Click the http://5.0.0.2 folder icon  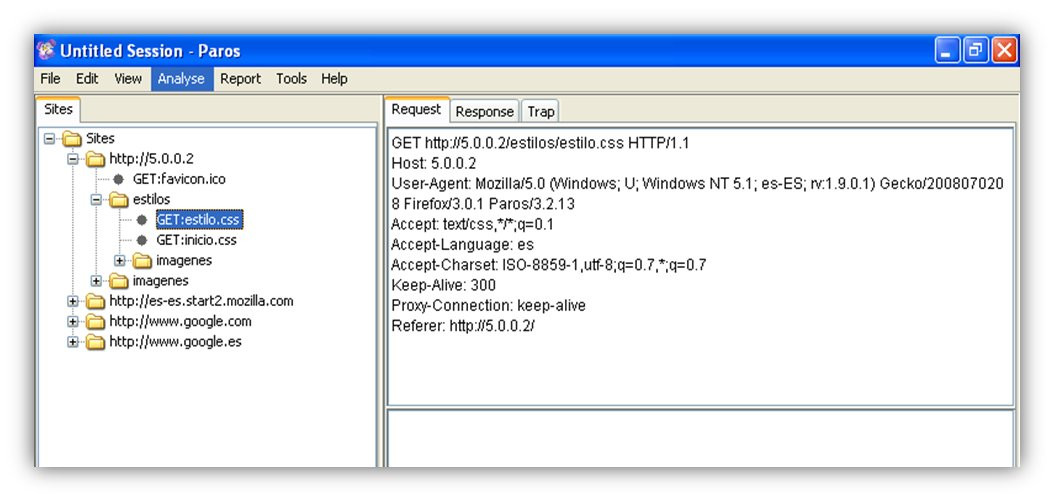pyautogui.click(x=95, y=159)
